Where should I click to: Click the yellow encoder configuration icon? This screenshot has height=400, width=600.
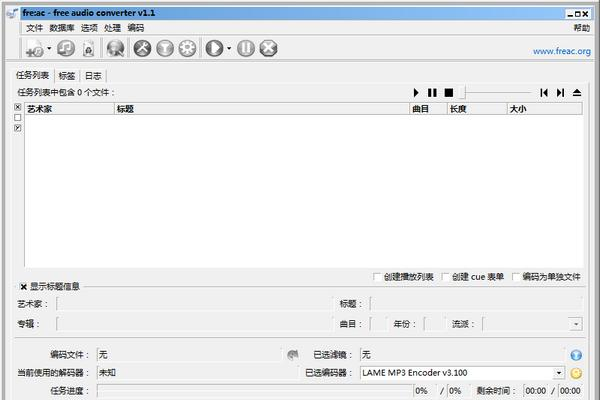tap(576, 373)
